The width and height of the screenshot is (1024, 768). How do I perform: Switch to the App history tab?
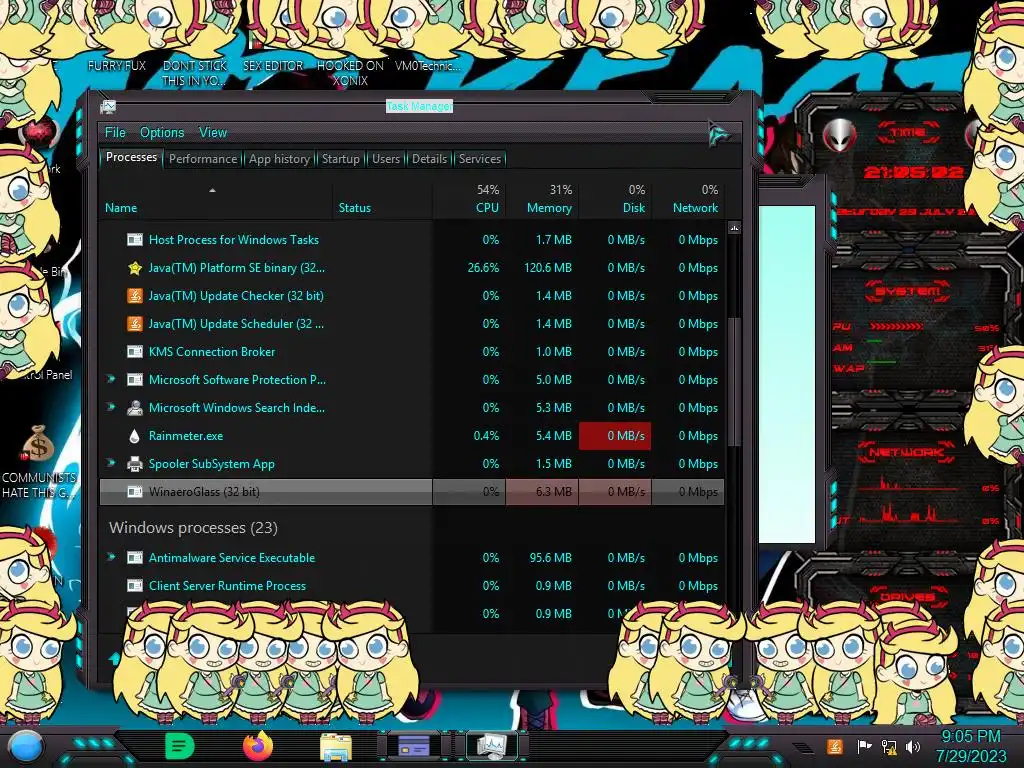[x=279, y=159]
